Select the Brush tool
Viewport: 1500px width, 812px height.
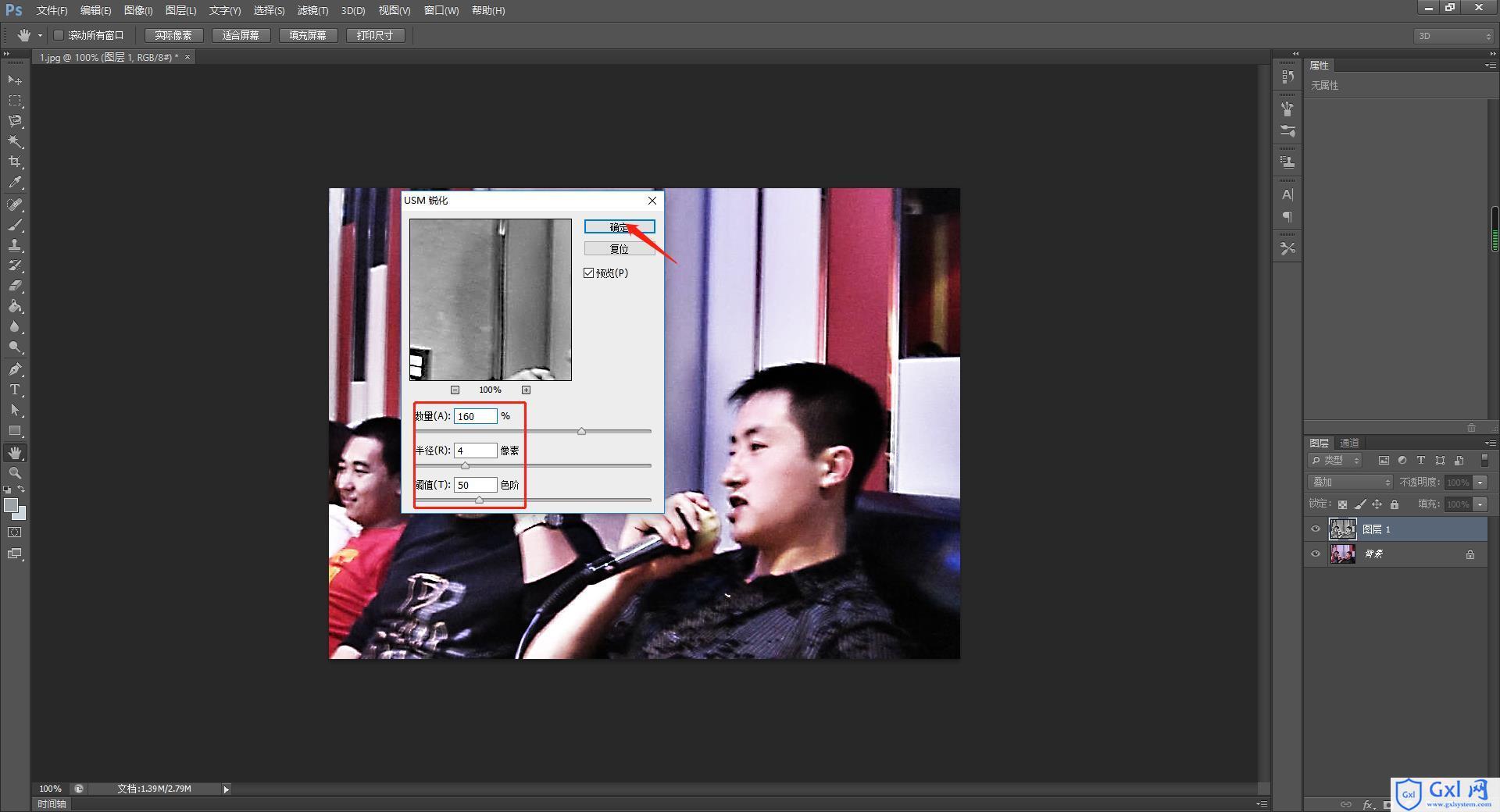tap(15, 225)
